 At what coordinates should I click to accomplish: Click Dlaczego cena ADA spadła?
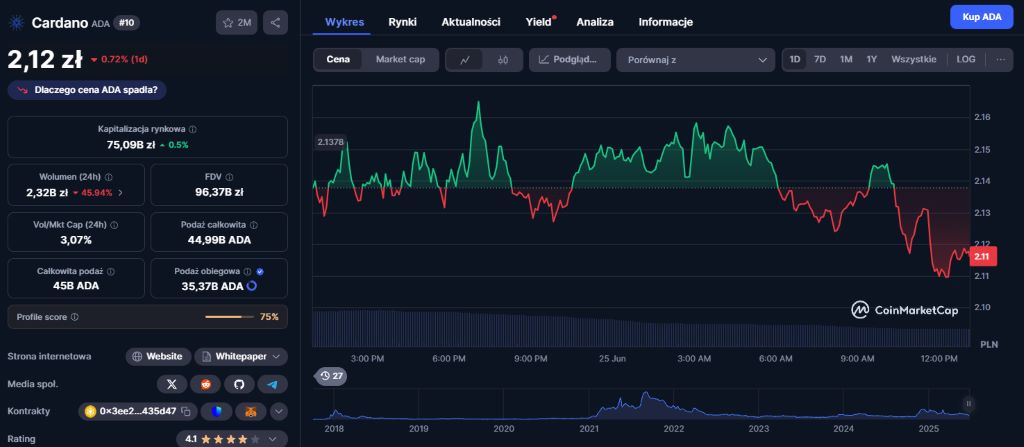coord(87,90)
